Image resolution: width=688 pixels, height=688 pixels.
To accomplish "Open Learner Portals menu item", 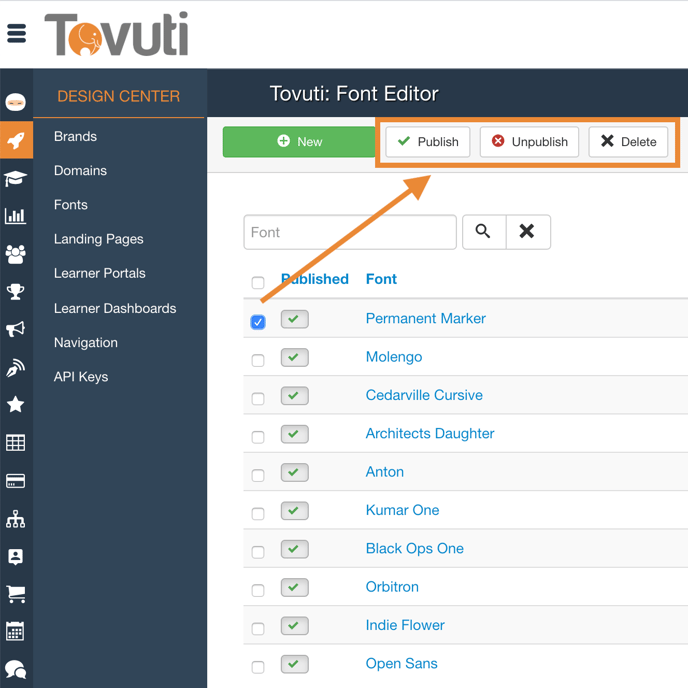I will click(x=99, y=273).
